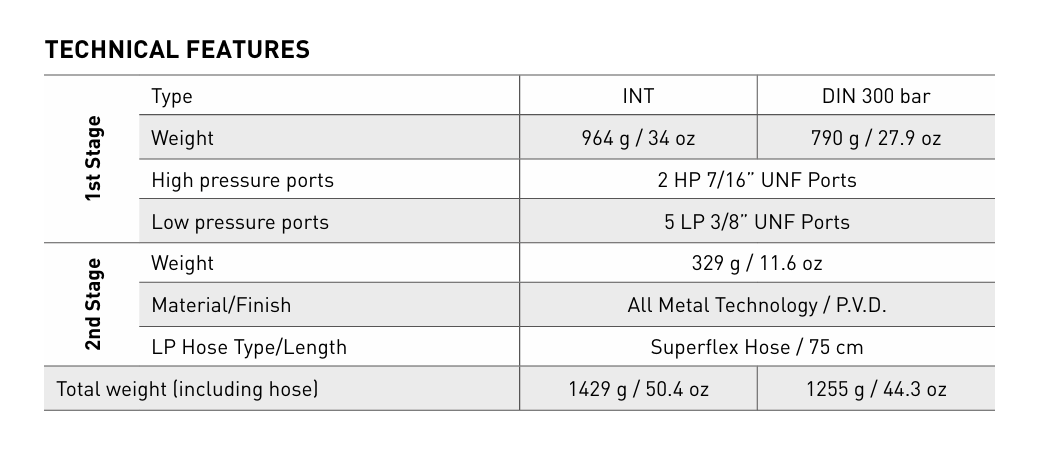Select the 1255 g / 44.3 oz total
The image size is (1046, 450).
click(875, 389)
